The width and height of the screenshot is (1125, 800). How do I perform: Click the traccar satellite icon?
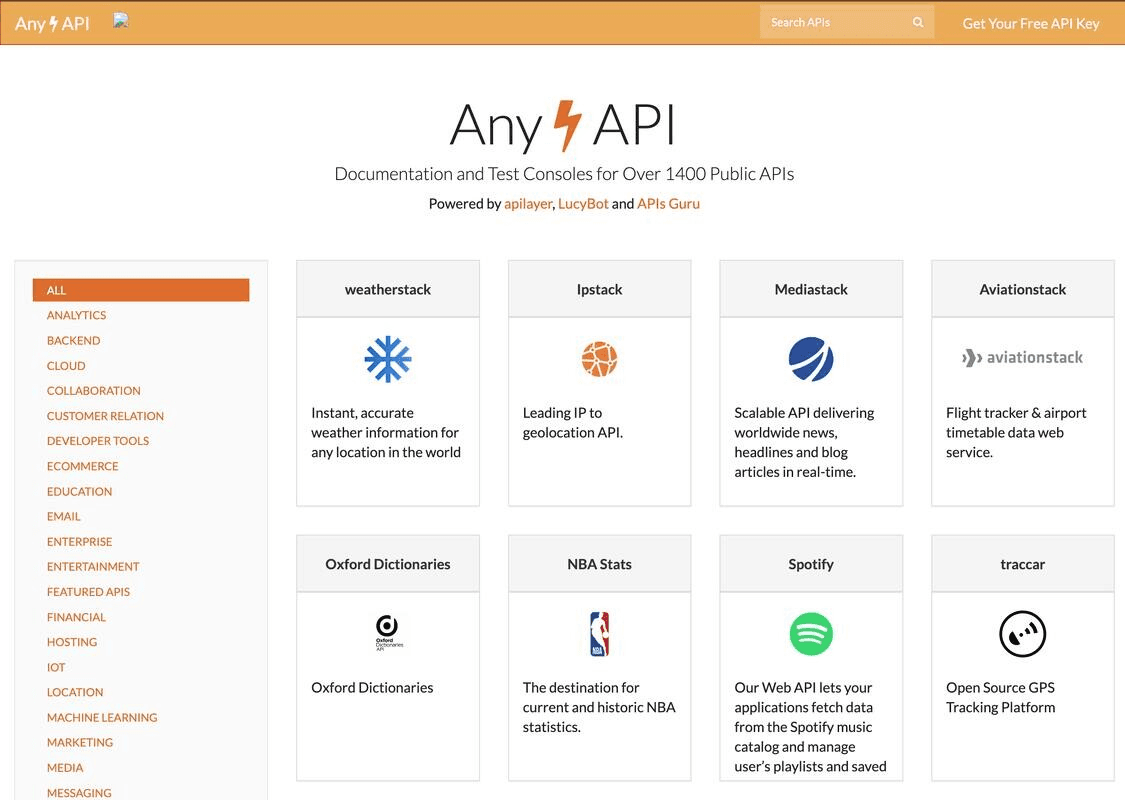coord(1022,634)
